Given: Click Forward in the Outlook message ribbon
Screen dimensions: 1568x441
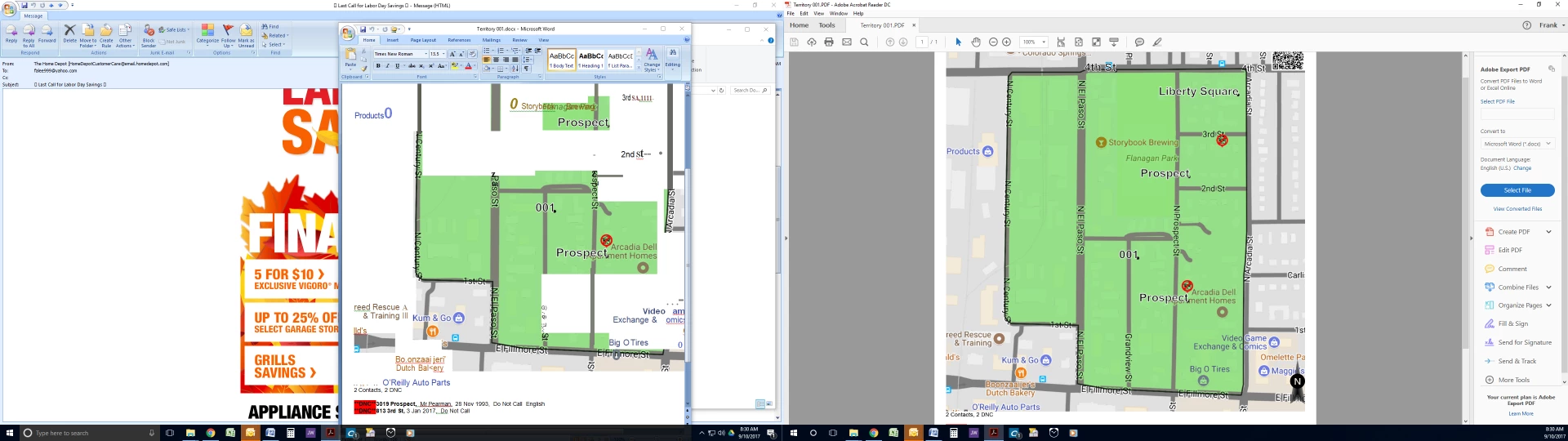Looking at the screenshot, I should [47, 33].
